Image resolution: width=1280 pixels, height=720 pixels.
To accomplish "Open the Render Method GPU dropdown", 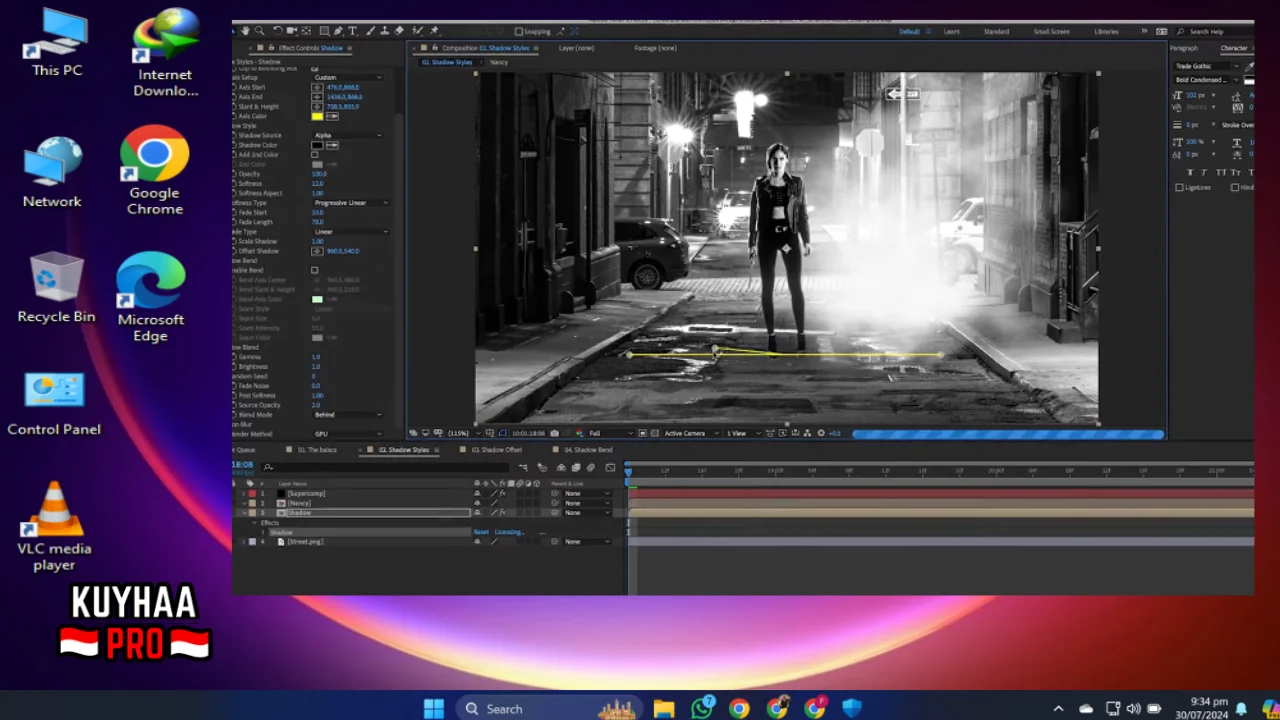I will point(348,434).
